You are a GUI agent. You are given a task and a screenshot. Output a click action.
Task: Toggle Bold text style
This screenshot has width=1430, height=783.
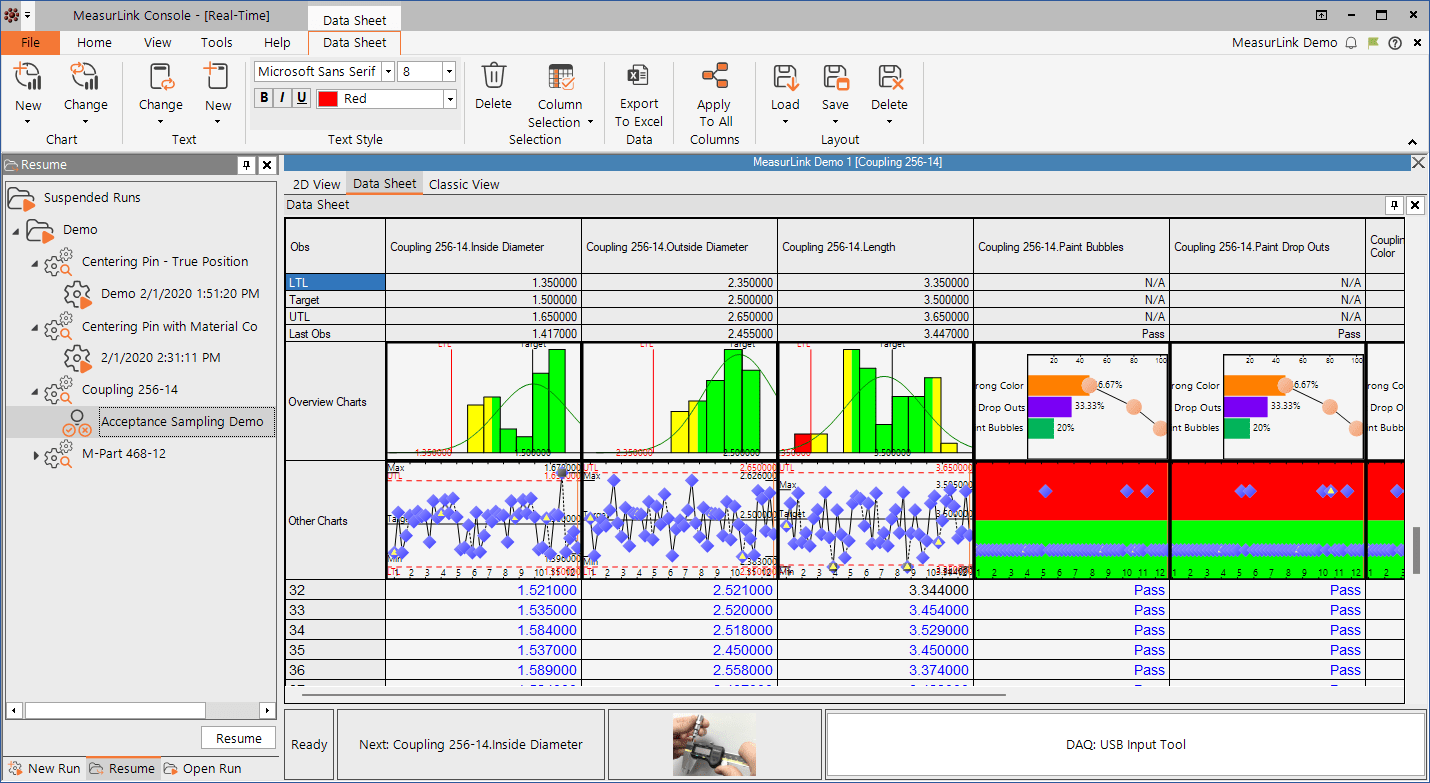coord(264,98)
